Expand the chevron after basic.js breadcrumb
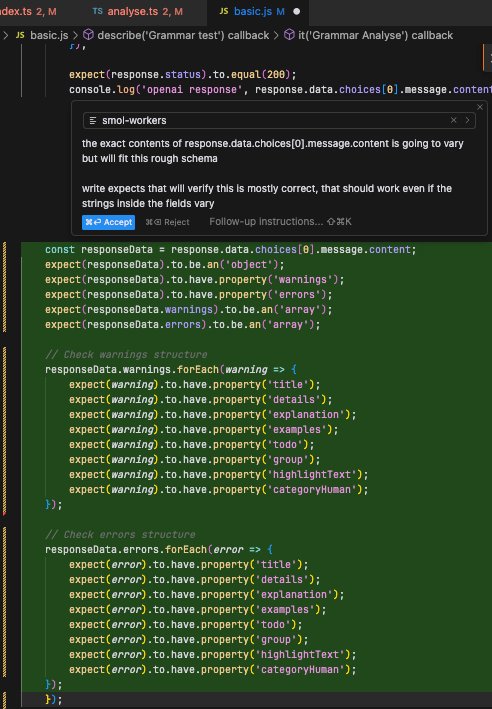 pos(76,35)
